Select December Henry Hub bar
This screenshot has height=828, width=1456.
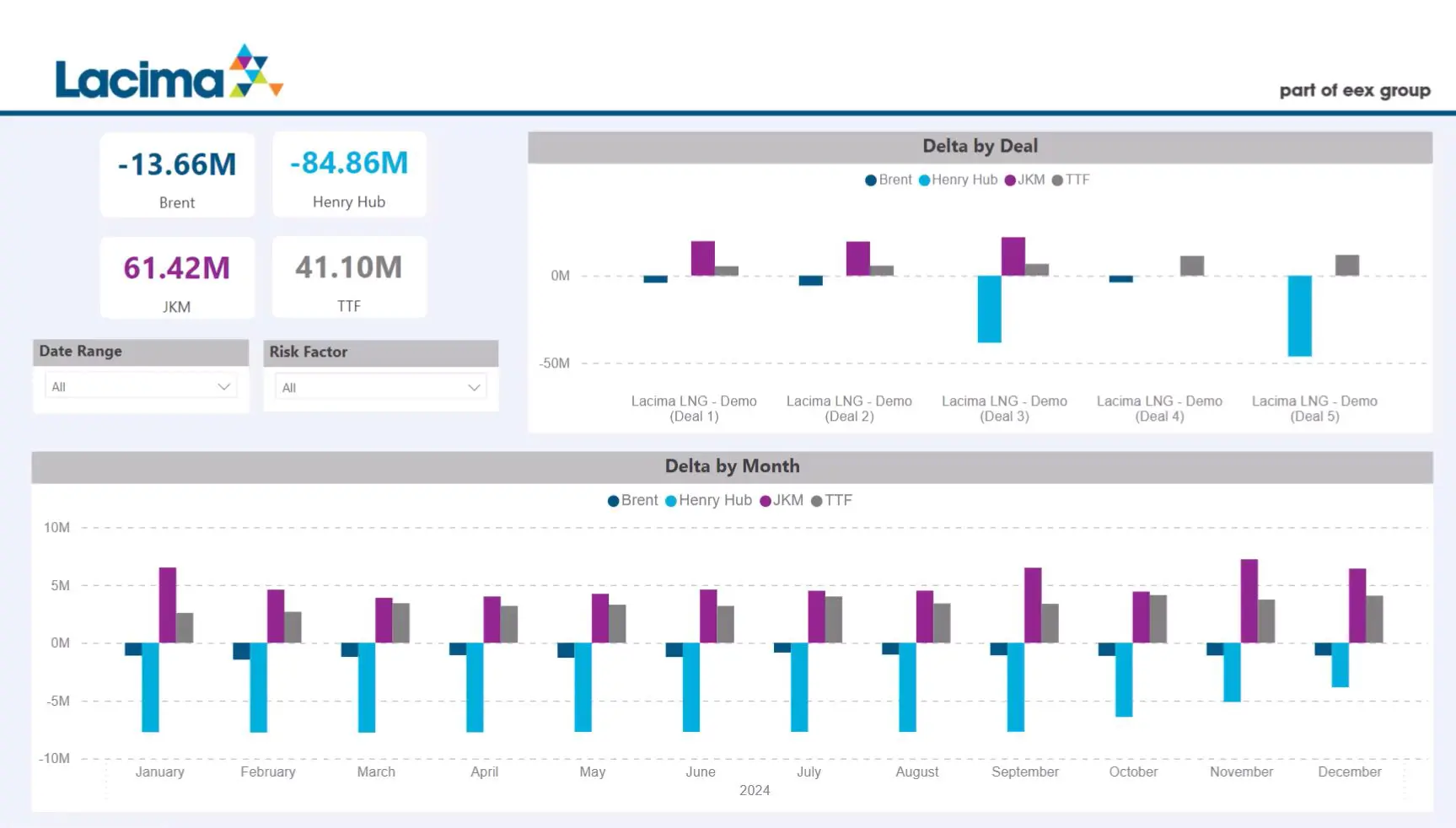tap(1340, 664)
